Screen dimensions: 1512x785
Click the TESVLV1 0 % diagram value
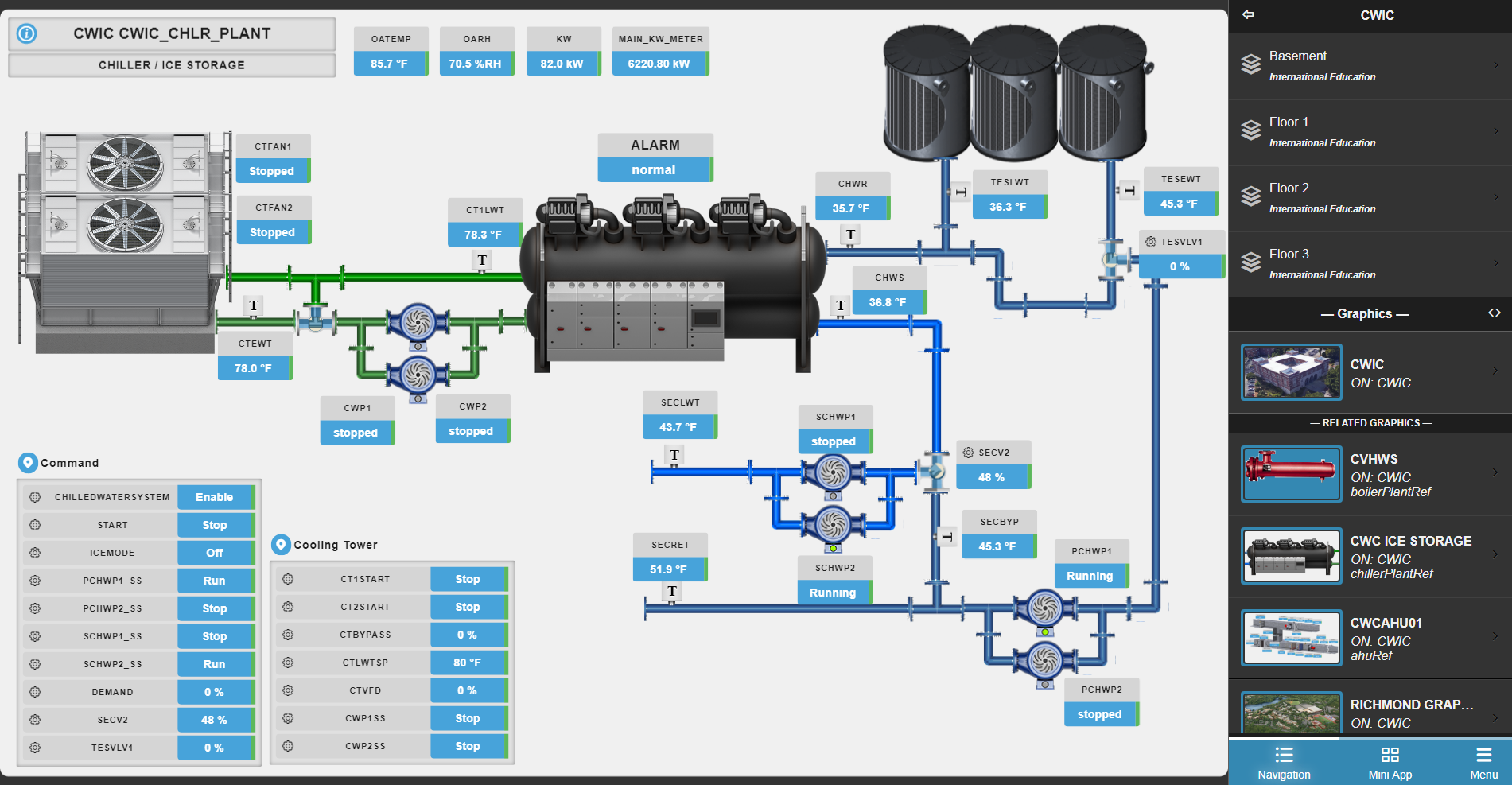pyautogui.click(x=1180, y=266)
